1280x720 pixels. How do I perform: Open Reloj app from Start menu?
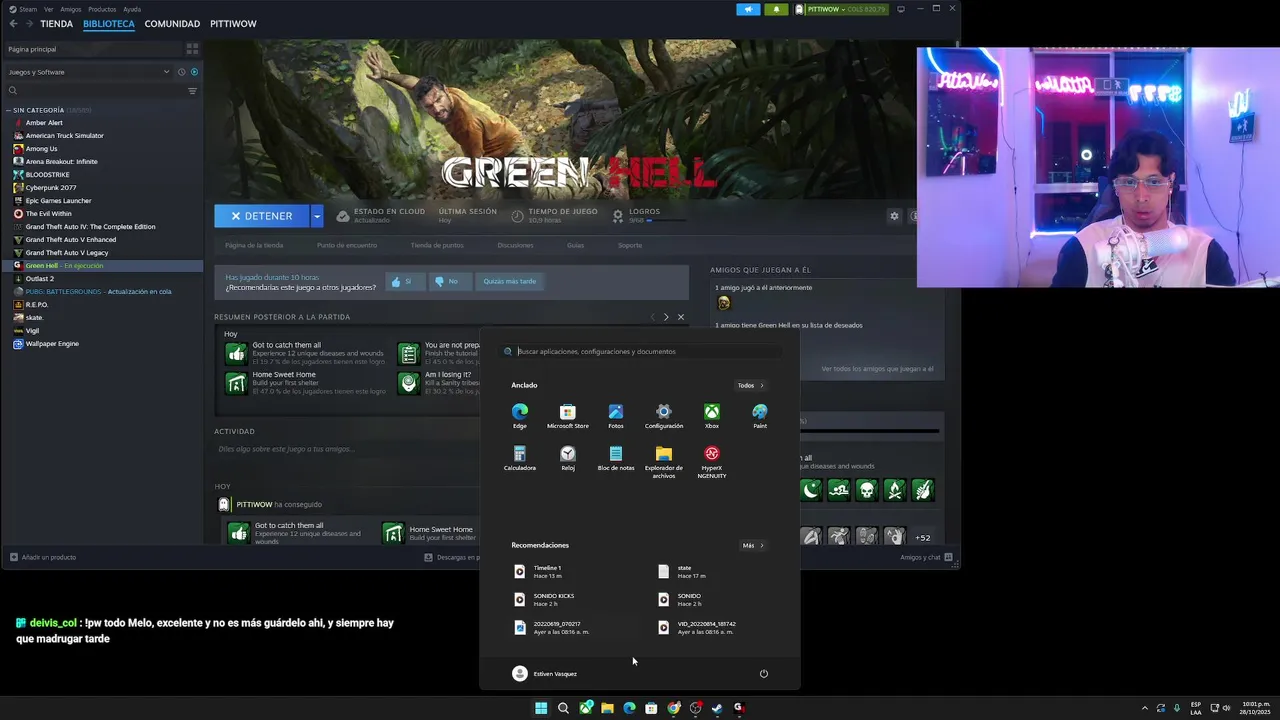tap(568, 459)
